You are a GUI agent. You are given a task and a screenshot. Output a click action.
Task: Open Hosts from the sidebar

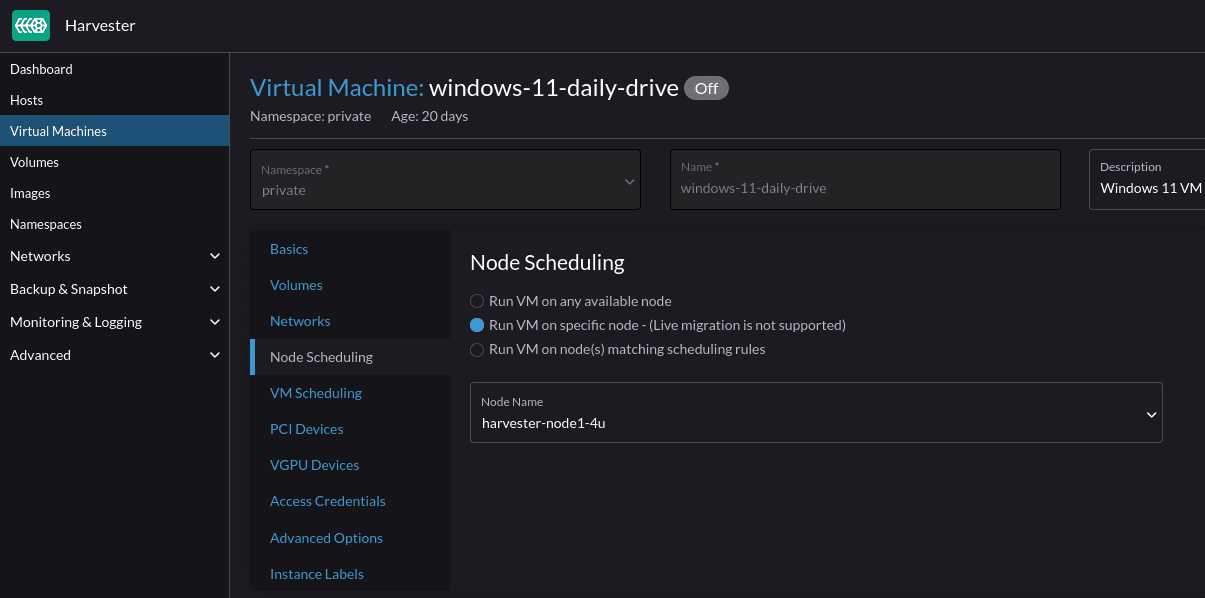coord(26,100)
